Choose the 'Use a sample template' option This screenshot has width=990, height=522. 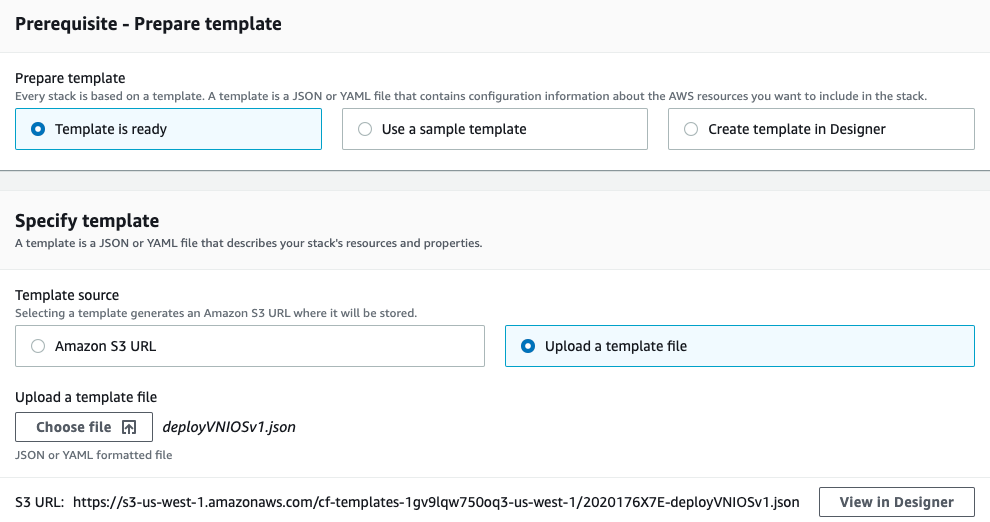(365, 129)
